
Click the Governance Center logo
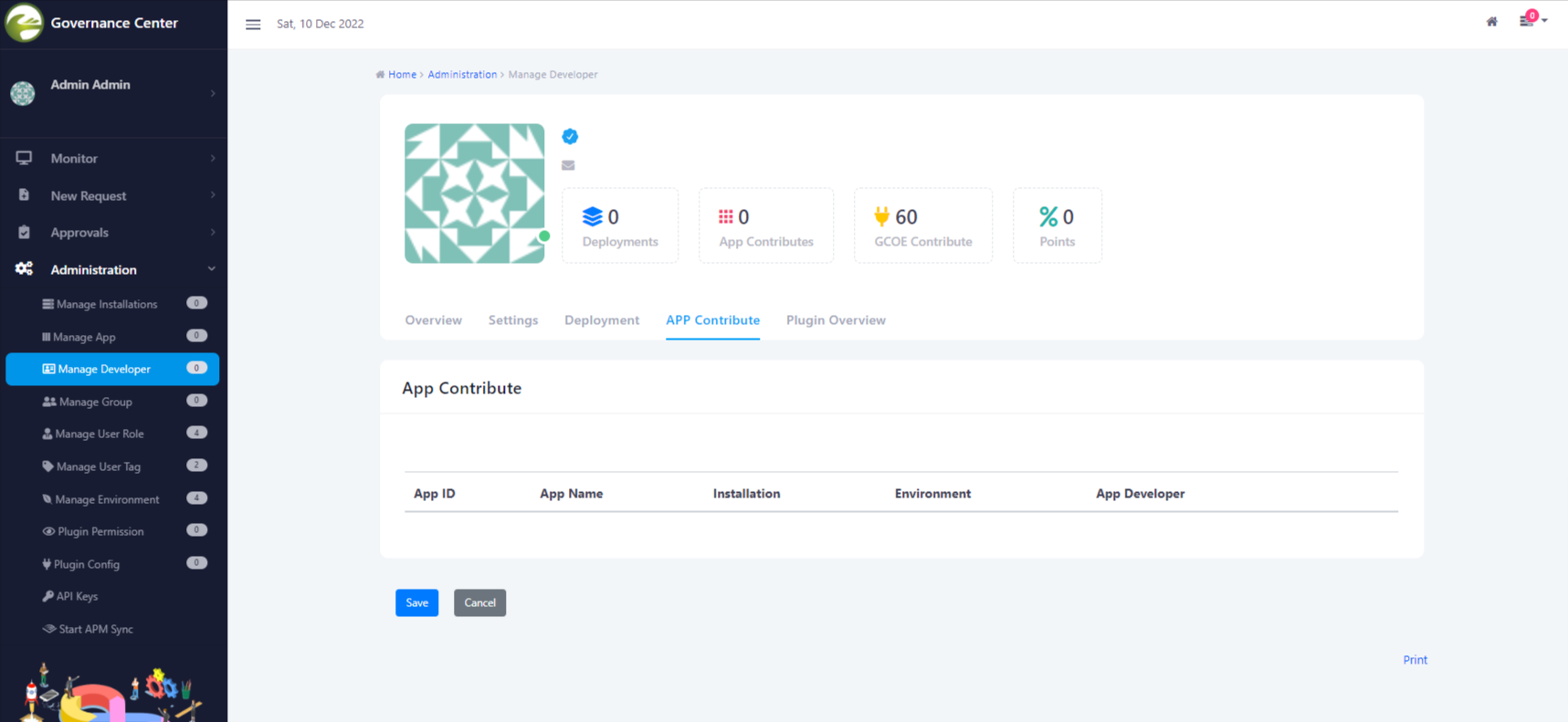[x=25, y=23]
